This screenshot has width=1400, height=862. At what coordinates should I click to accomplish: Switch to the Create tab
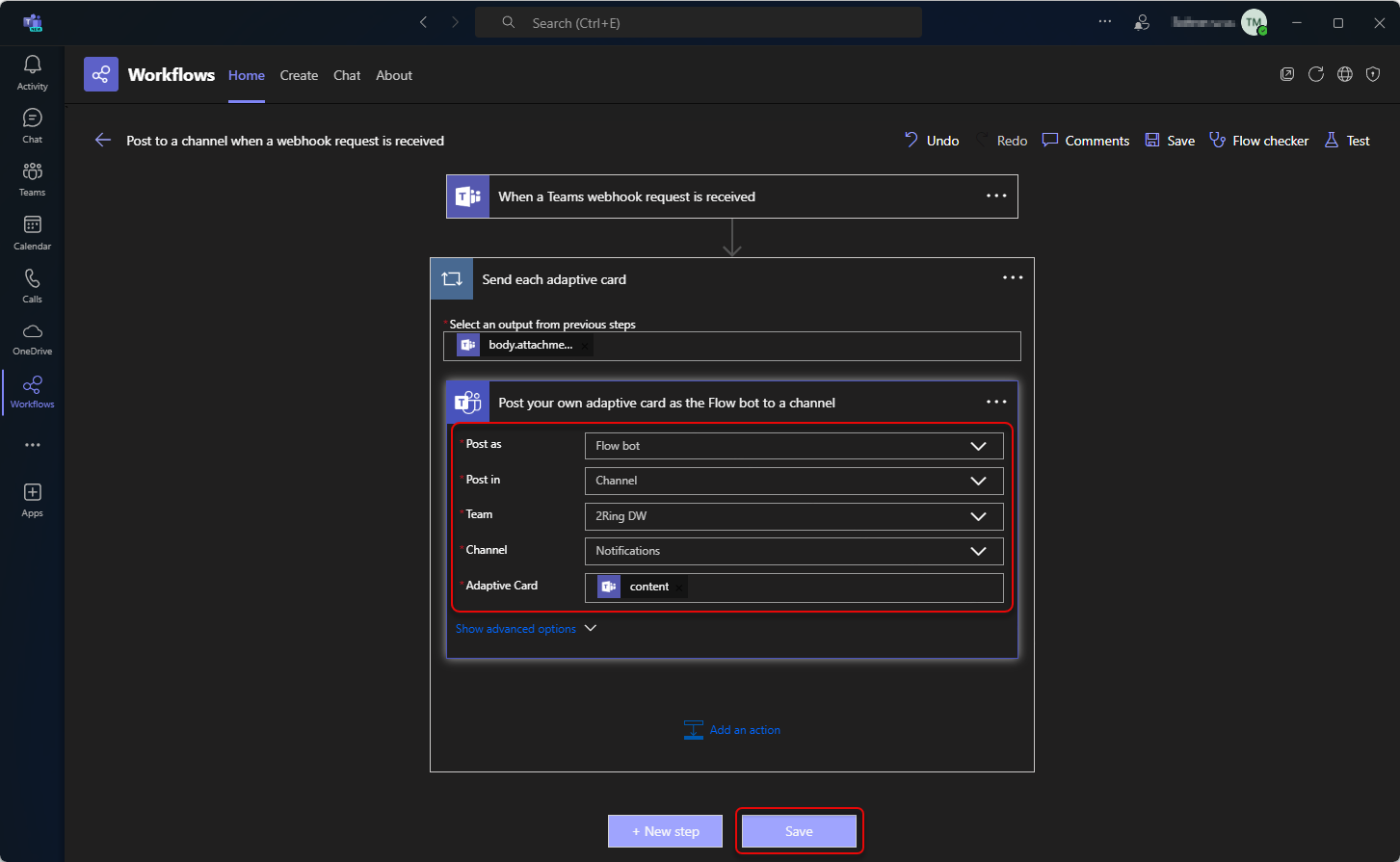[299, 75]
